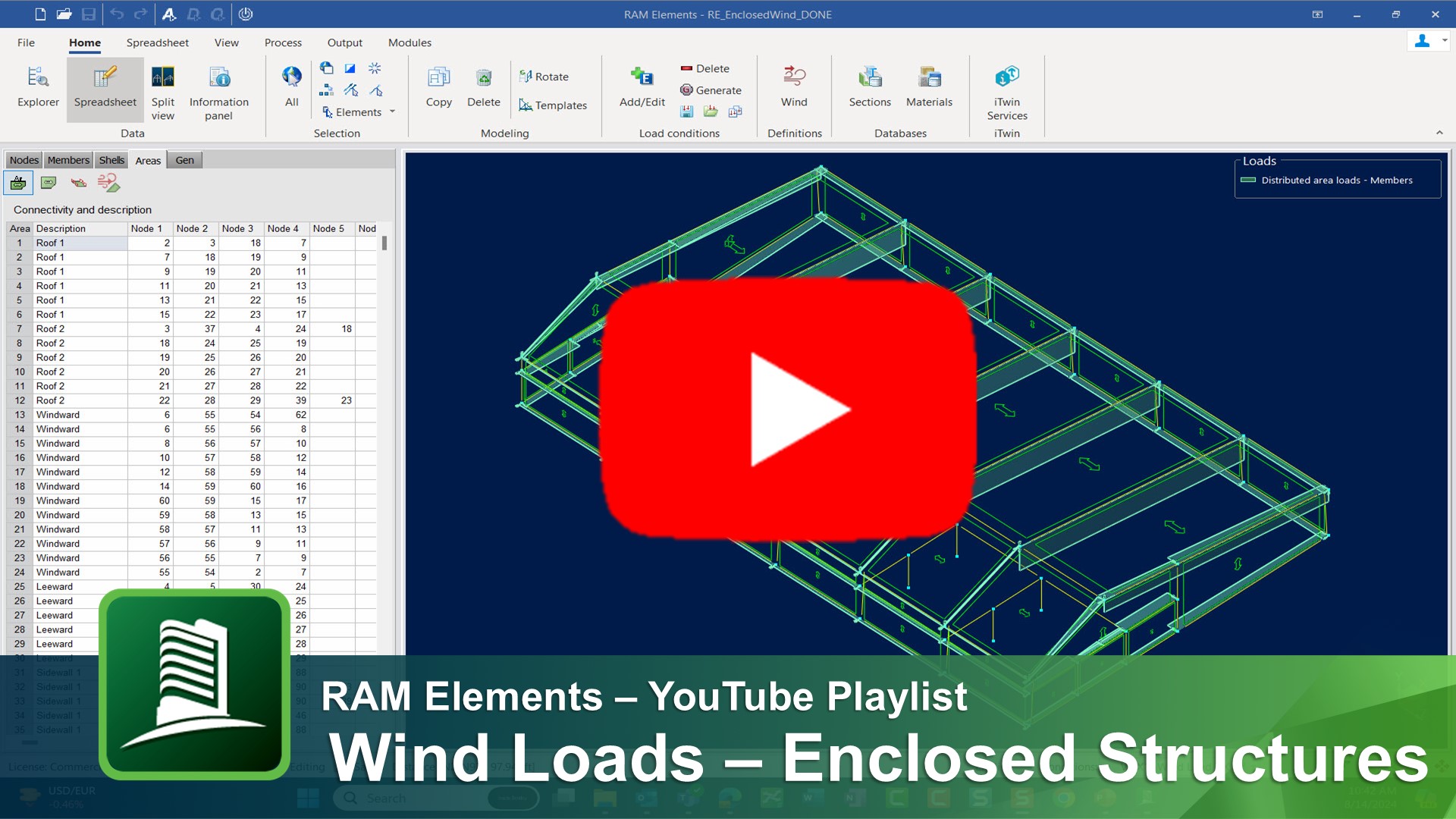Viewport: 1456px width, 819px height.
Task: Select the Description column header
Action: point(80,228)
